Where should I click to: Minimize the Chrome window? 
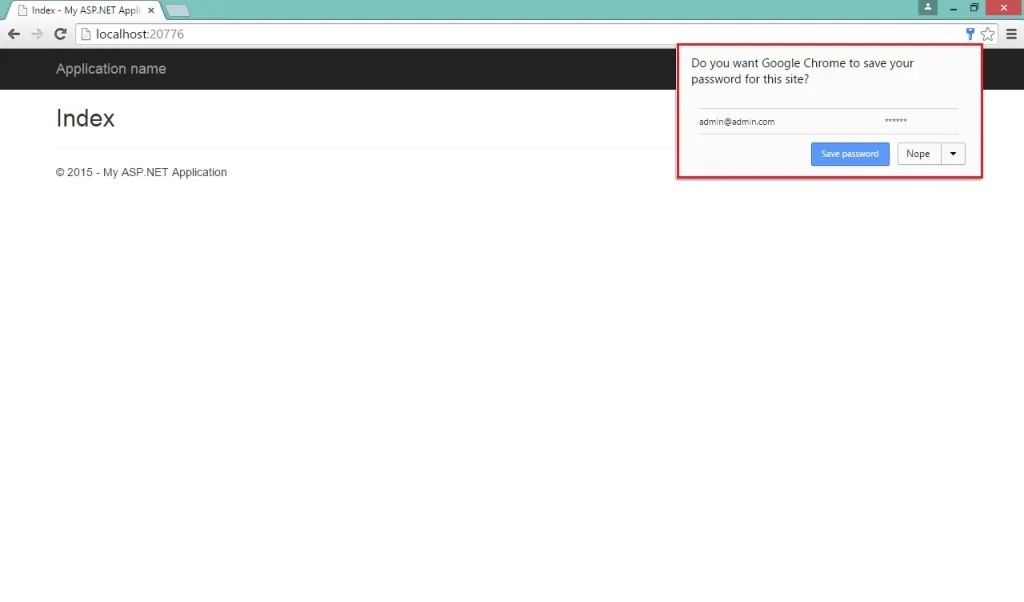coord(953,8)
